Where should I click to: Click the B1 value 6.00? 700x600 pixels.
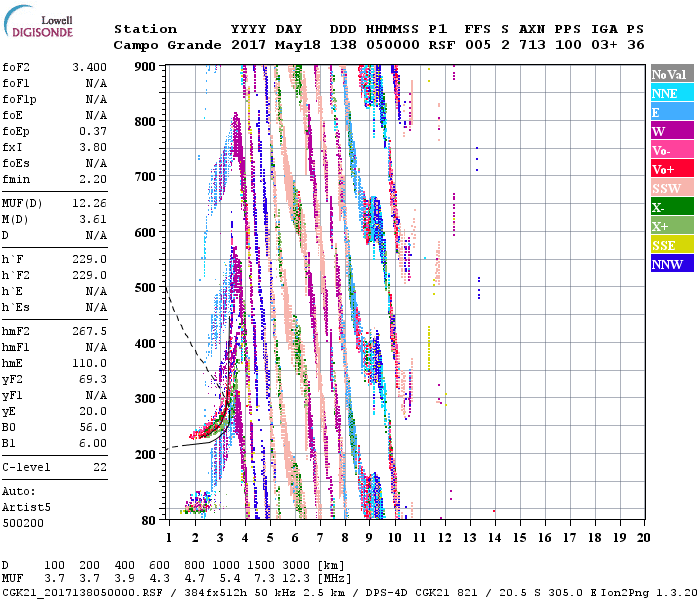(x=93, y=443)
